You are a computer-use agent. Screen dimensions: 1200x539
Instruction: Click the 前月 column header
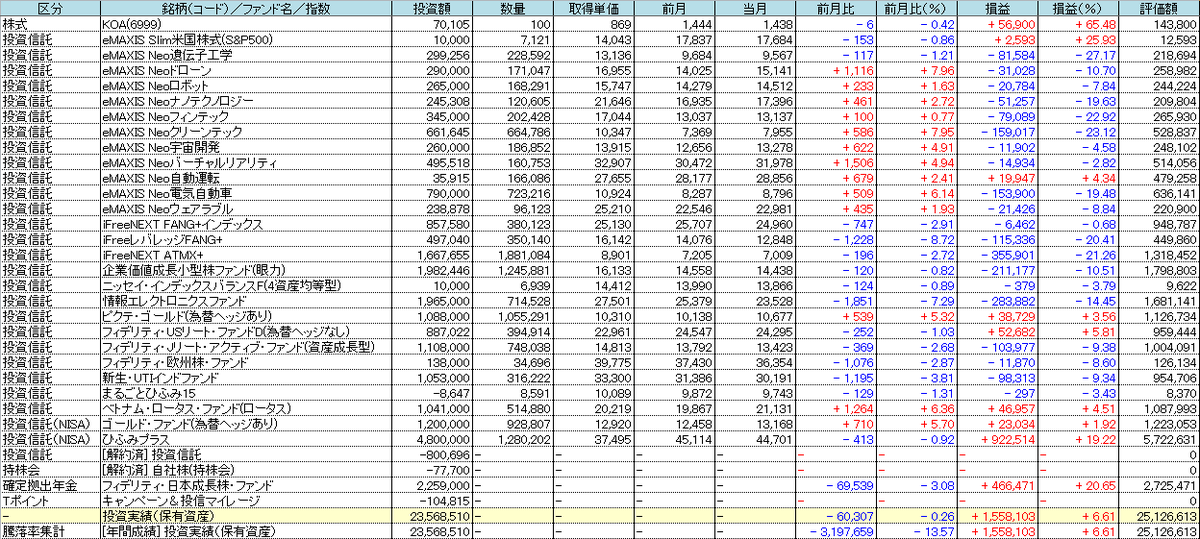[675, 7]
